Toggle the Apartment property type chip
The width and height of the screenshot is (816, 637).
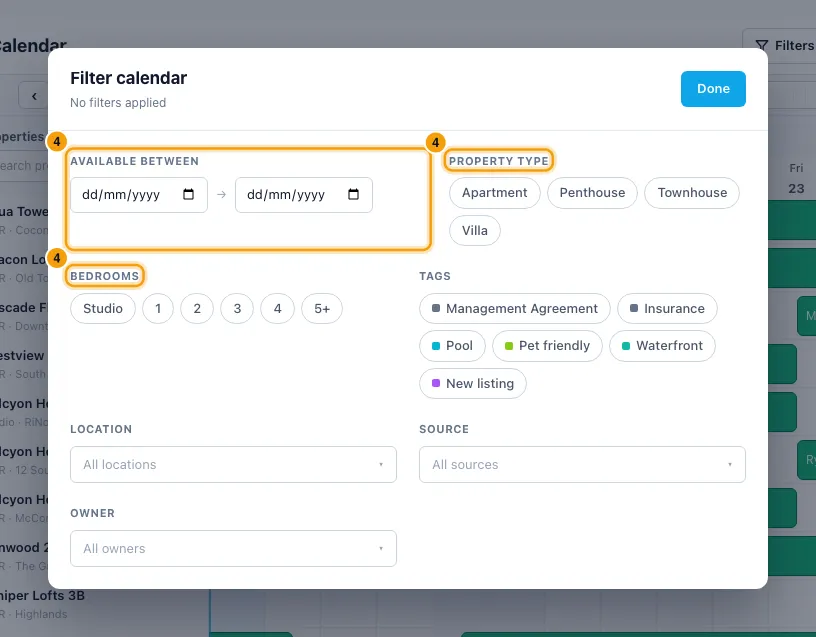tap(494, 193)
